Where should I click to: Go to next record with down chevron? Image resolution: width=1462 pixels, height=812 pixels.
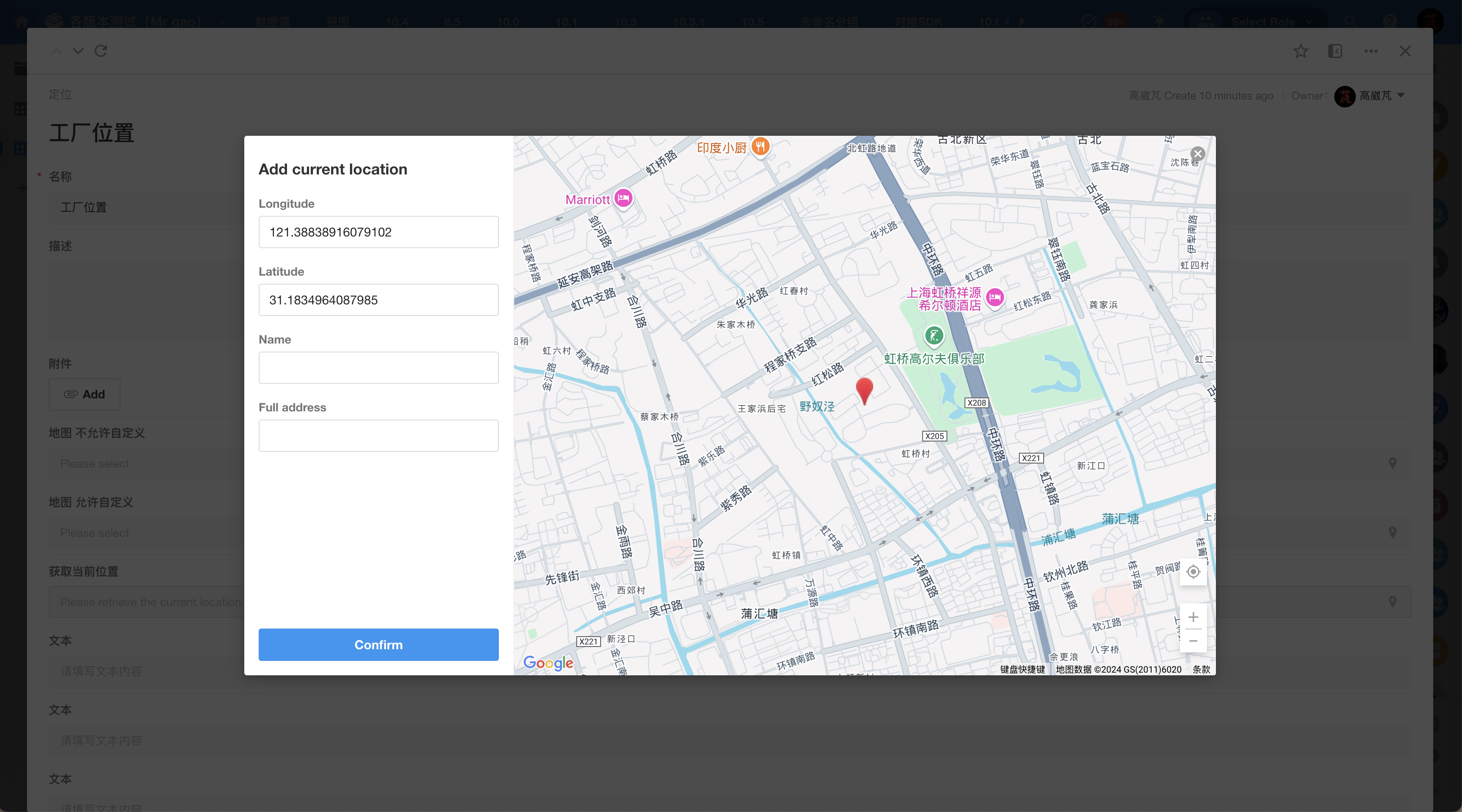78,51
